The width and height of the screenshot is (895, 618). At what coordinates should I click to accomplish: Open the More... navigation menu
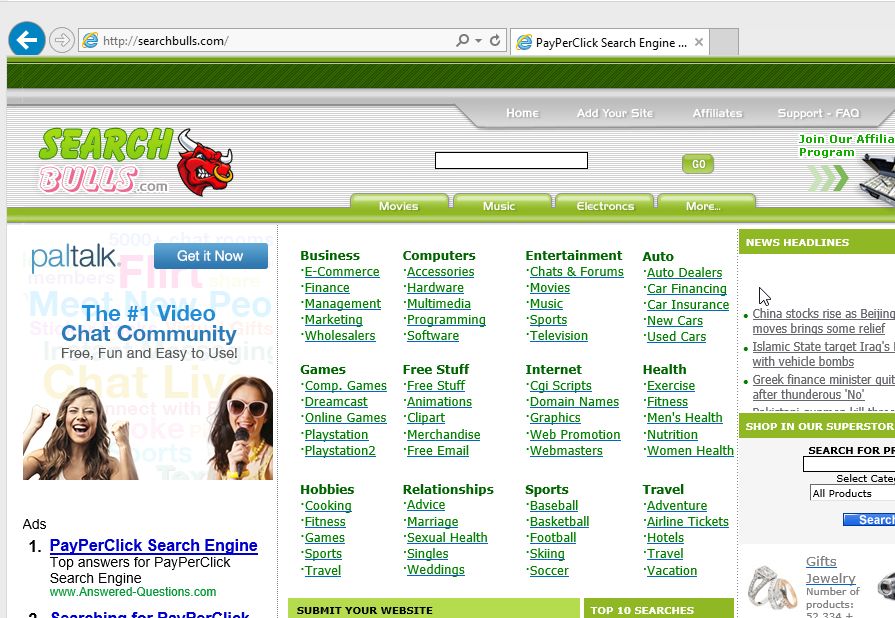[x=704, y=206]
